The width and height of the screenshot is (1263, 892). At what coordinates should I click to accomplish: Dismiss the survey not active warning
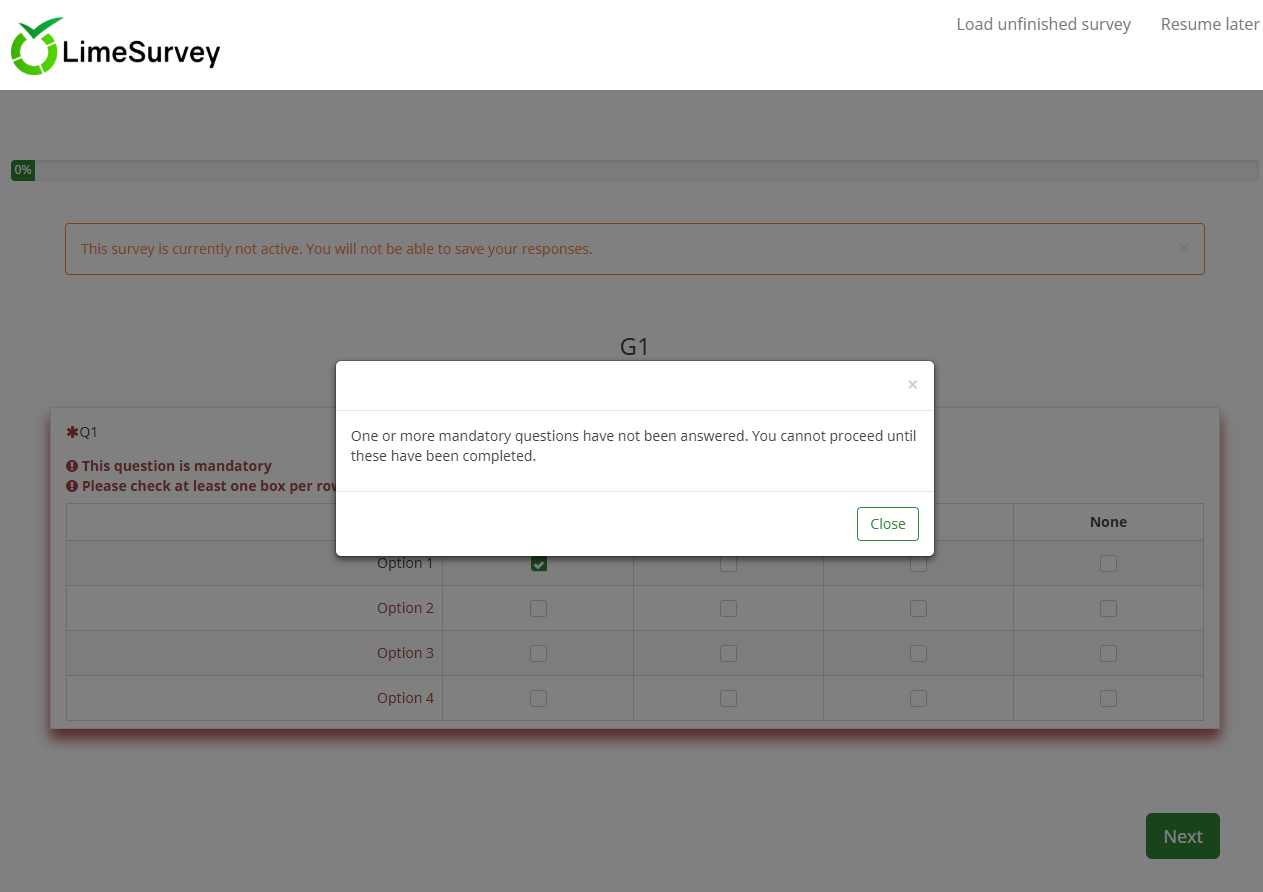[1184, 248]
